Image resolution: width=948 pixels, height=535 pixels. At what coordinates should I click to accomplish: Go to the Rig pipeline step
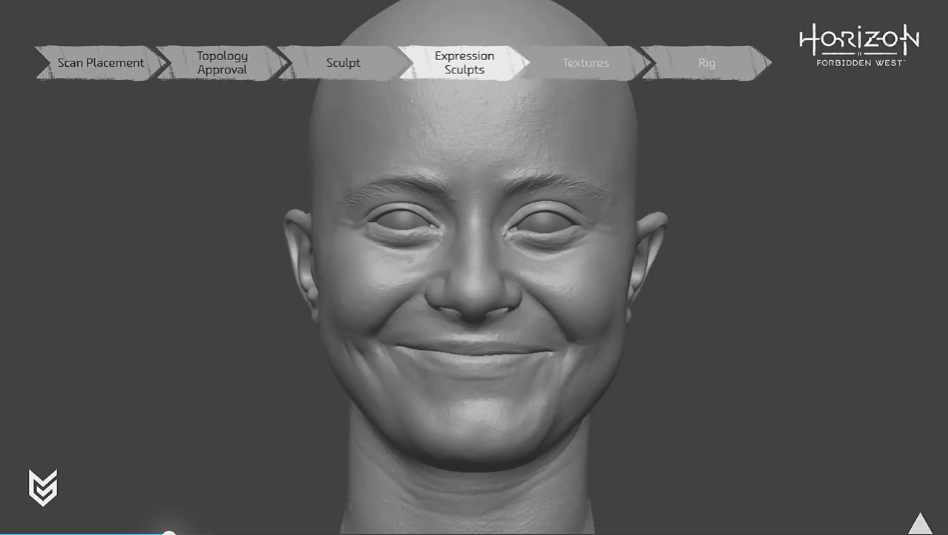(x=706, y=63)
